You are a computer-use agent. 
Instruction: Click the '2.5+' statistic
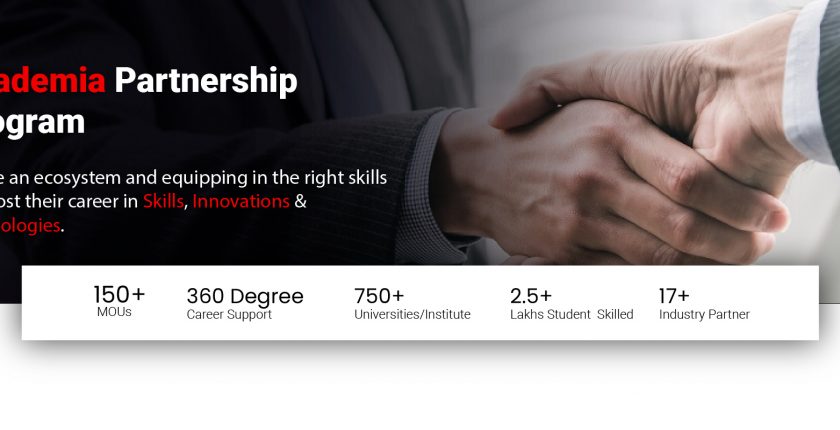tap(531, 296)
